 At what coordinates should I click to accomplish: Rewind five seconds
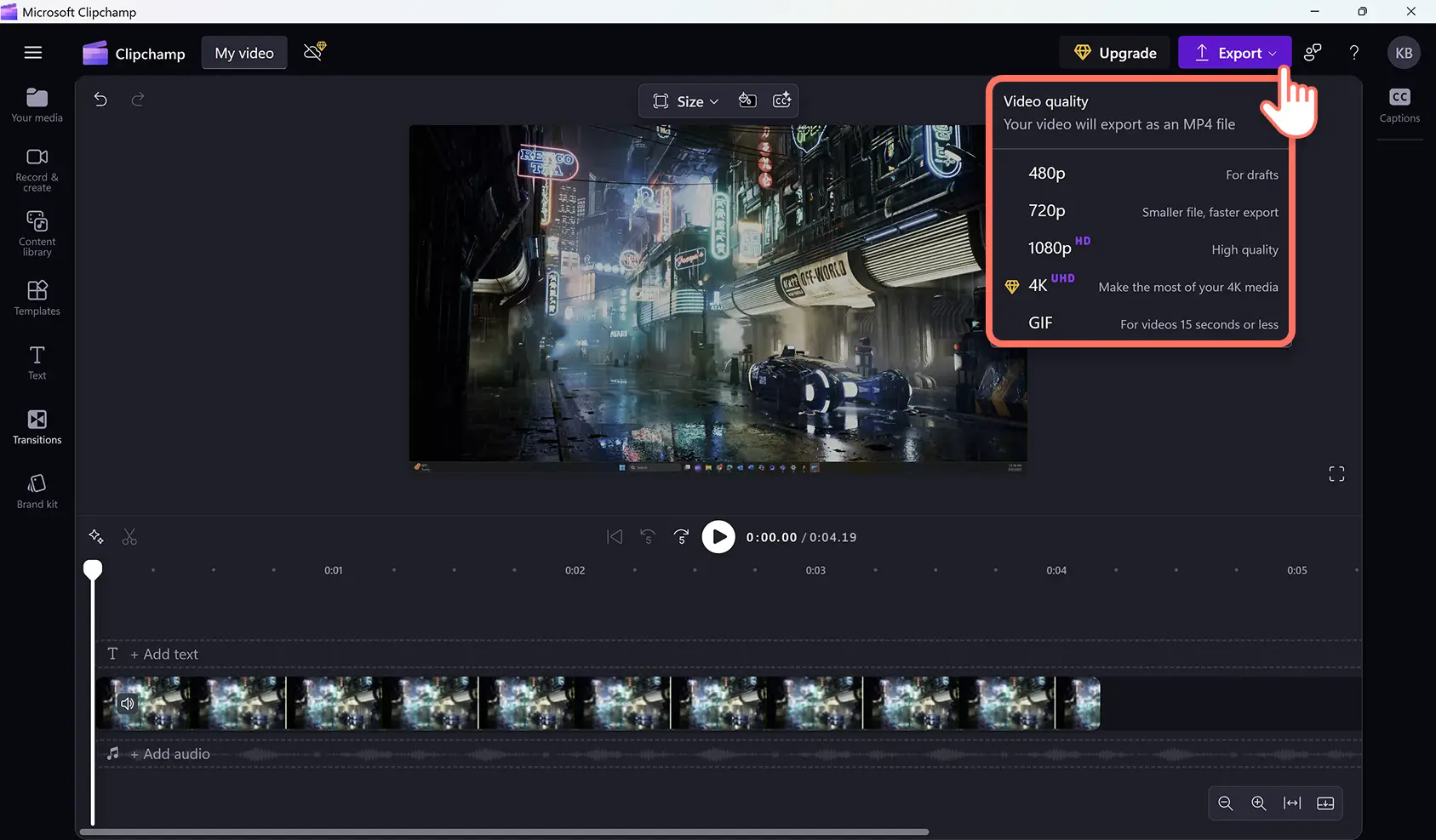[648, 537]
